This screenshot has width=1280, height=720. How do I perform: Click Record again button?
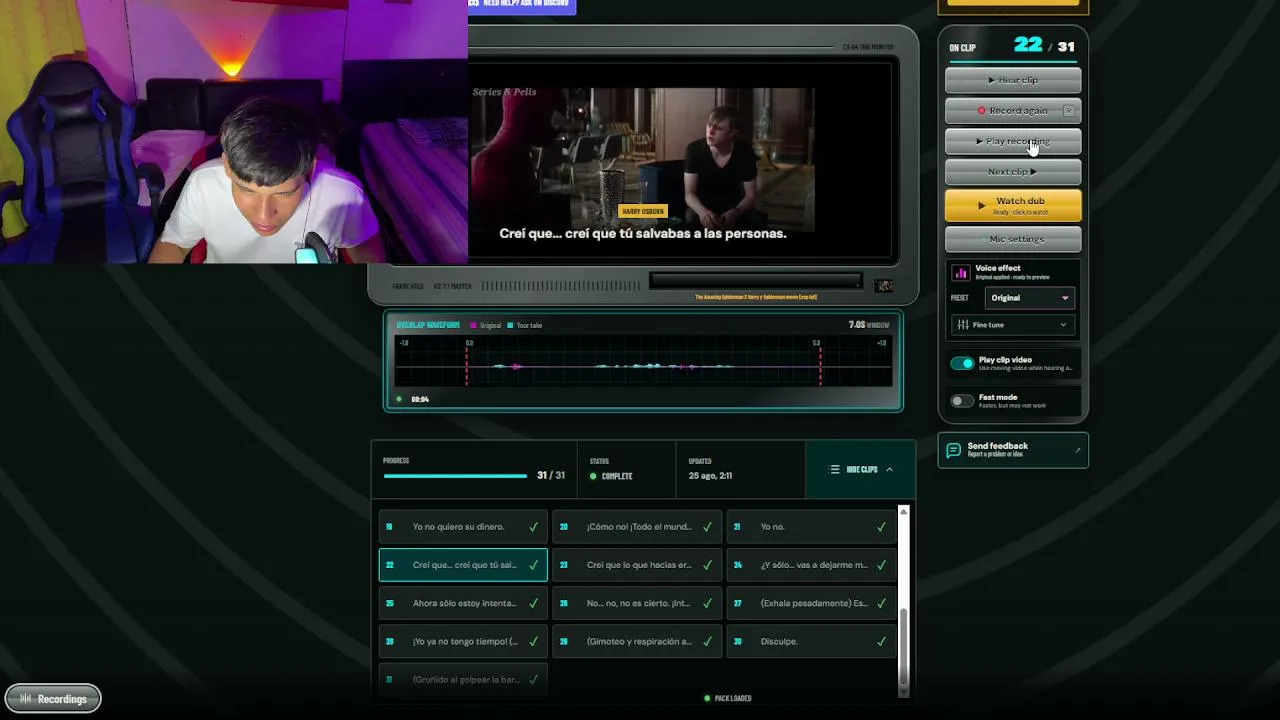pyautogui.click(x=1013, y=111)
